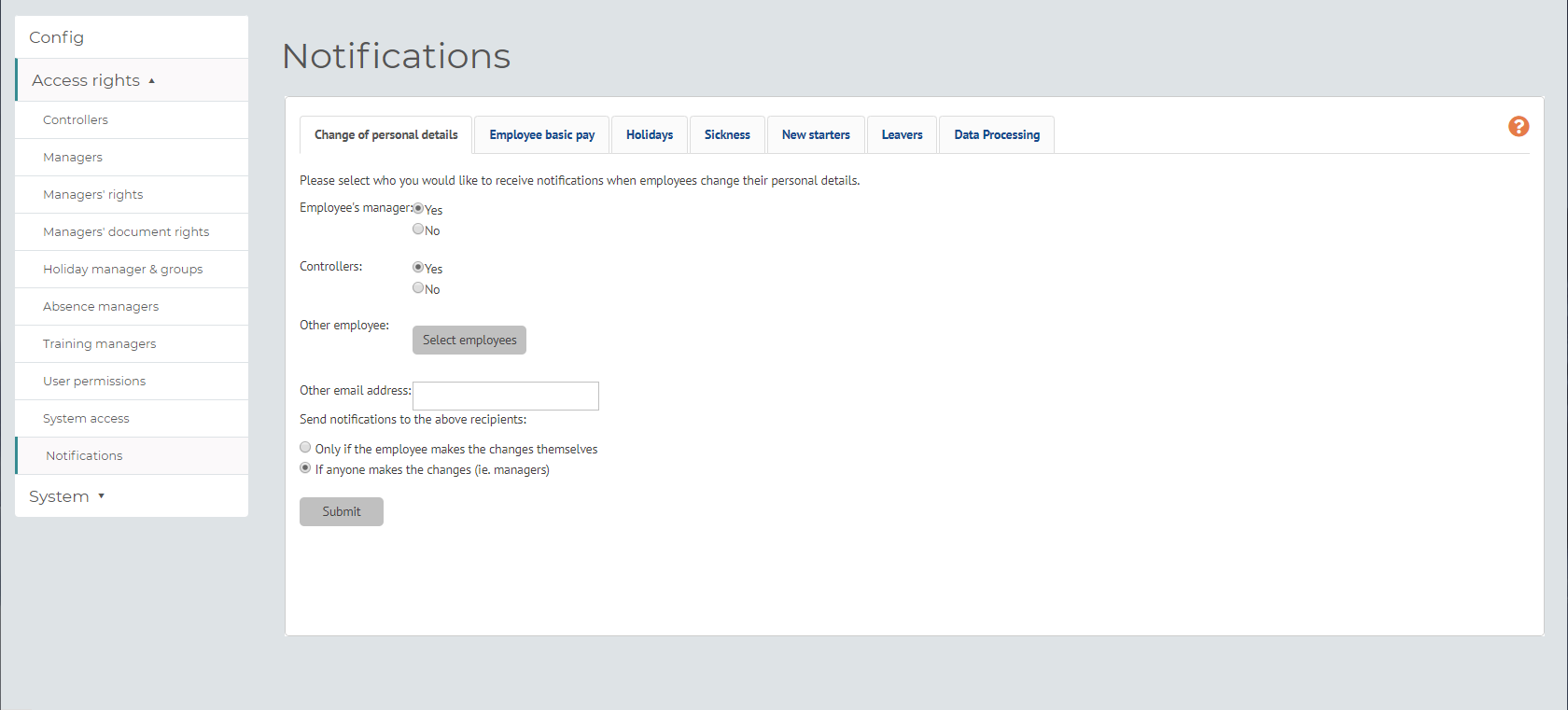Select Notifications in the sidebar
Screen dimensions: 1568x710
pyautogui.click(x=132, y=455)
